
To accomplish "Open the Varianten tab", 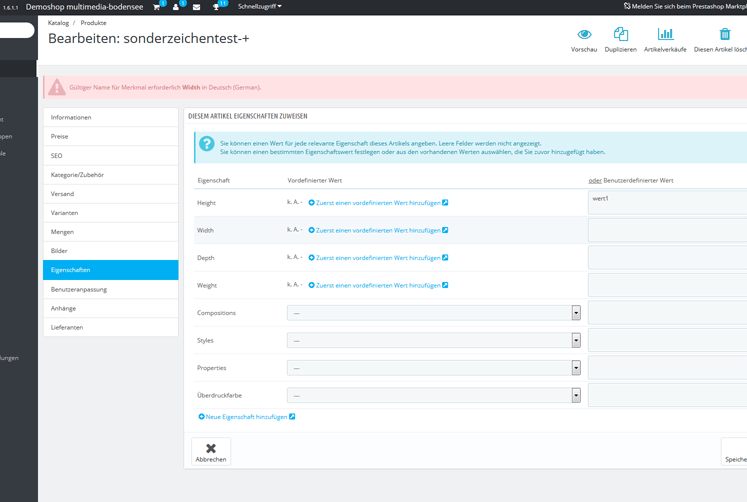I will pyautogui.click(x=111, y=213).
